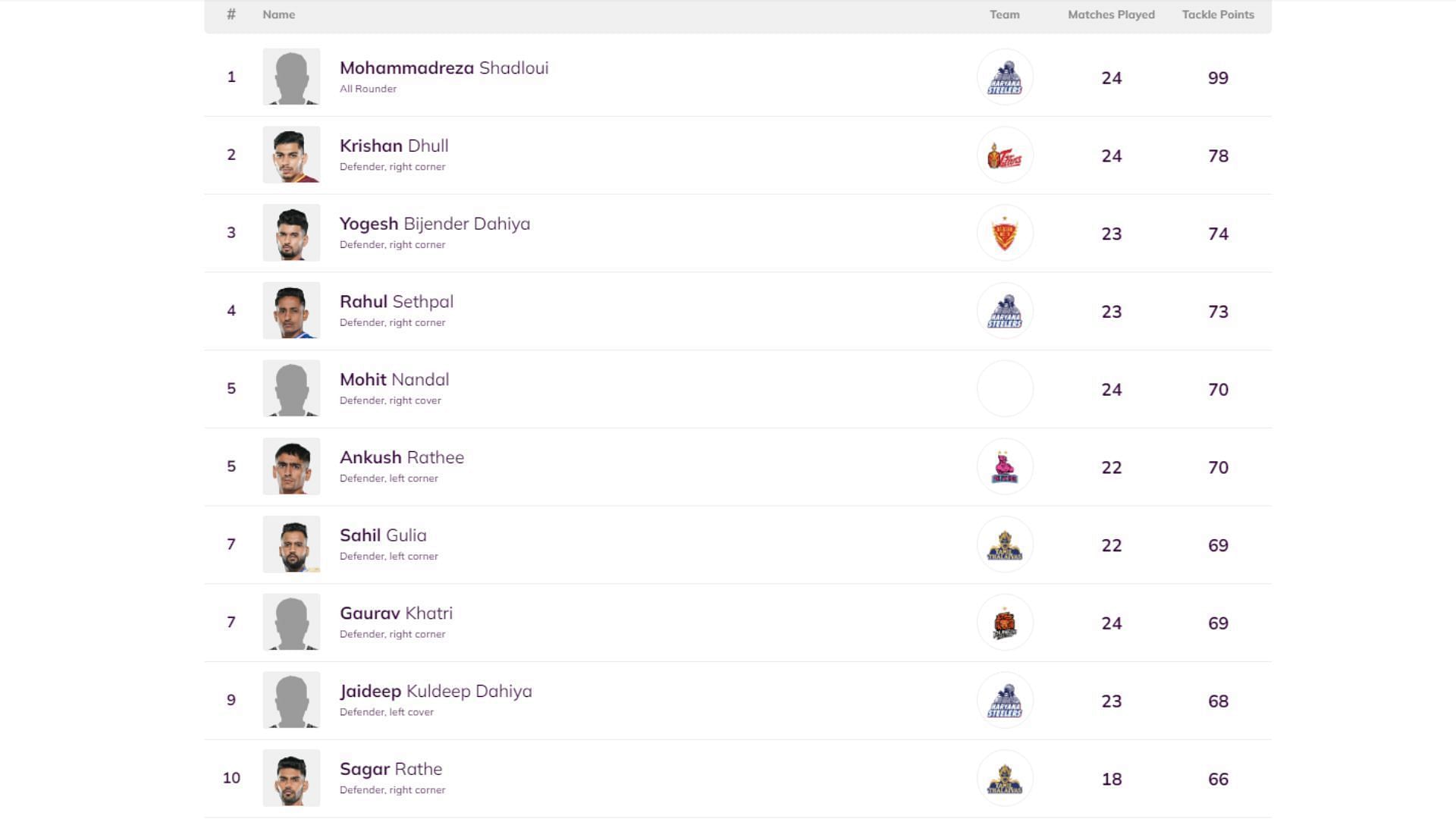The width and height of the screenshot is (1456, 819).
Task: Click Yogesh Dahiya's Dabang Delhi team logo
Action: click(x=1005, y=233)
